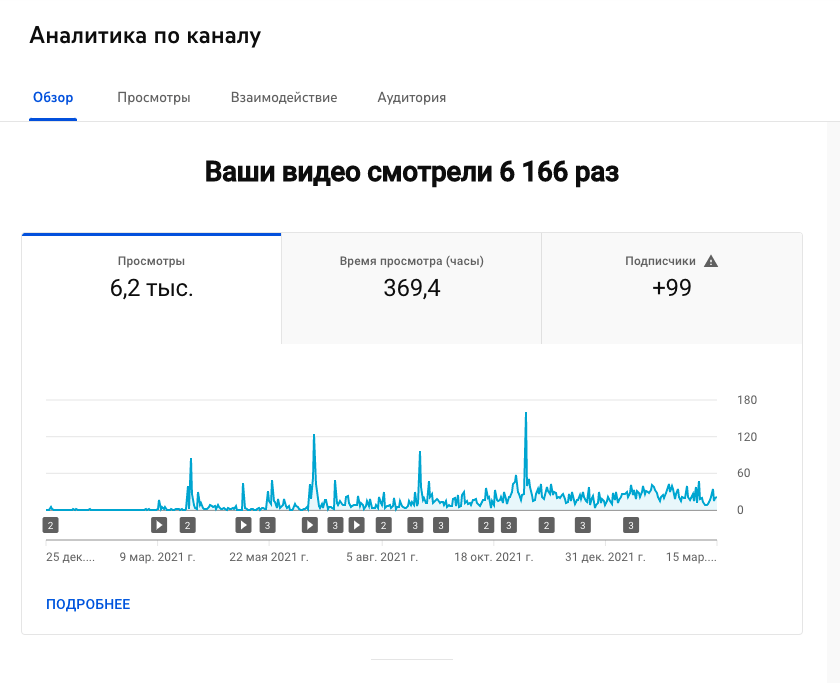Click the ПОДРОБНЕЕ link
Image resolution: width=840 pixels, height=683 pixels.
click(88, 604)
